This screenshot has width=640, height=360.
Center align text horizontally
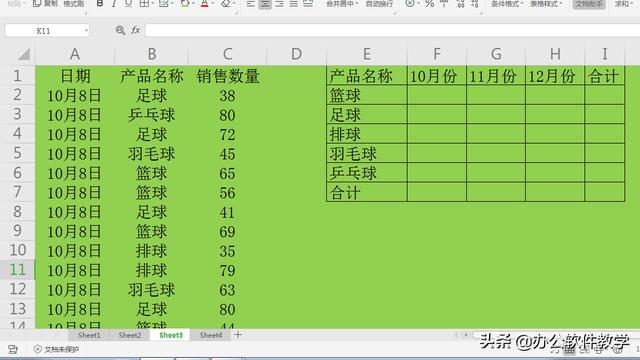(x=265, y=4)
